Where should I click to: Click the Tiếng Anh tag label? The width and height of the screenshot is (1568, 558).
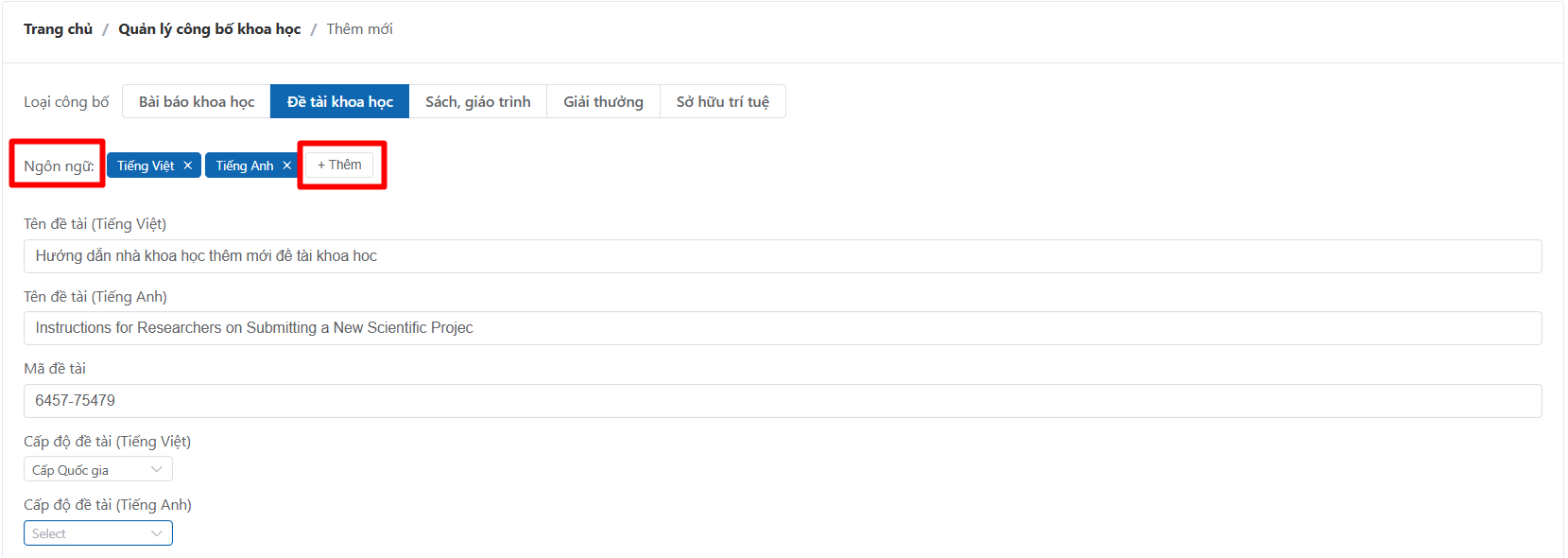(244, 166)
